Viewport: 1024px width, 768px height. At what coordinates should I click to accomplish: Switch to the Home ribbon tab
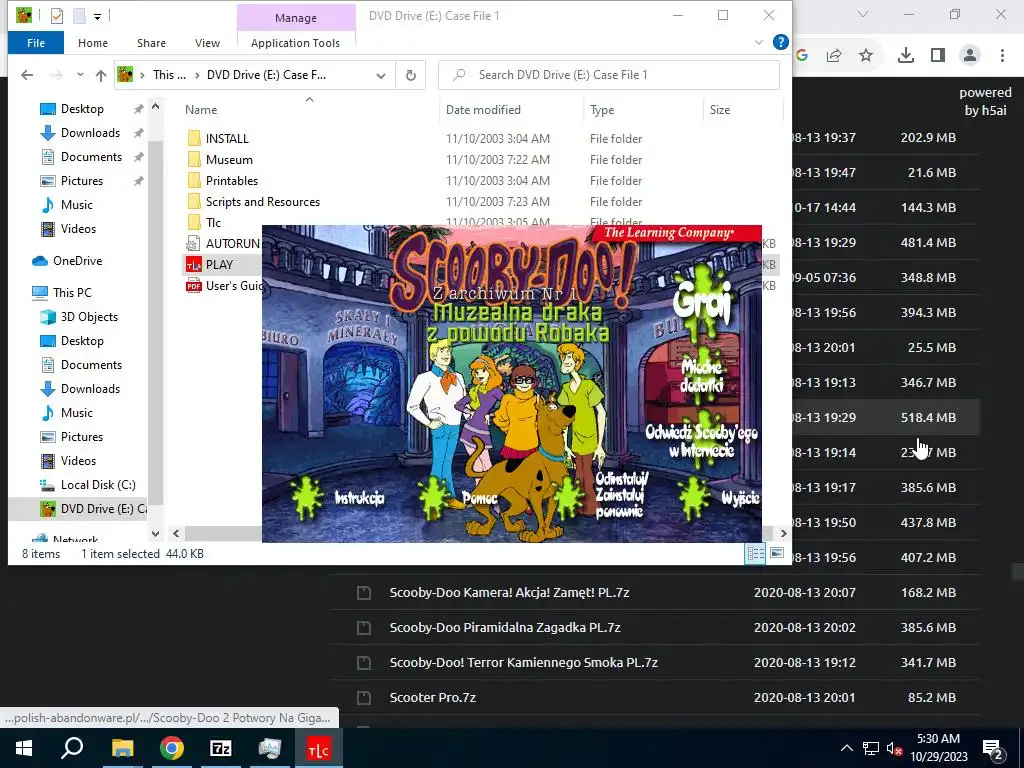(93, 43)
